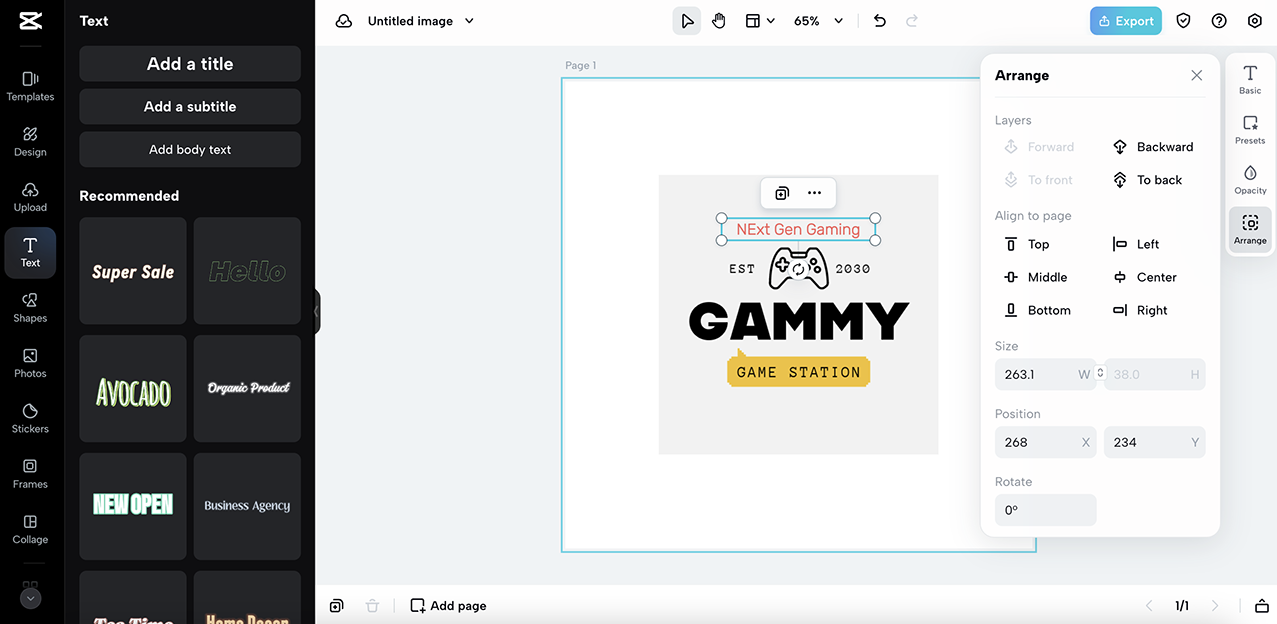The image size is (1277, 624).
Task: Open the help question mark icon
Action: [x=1219, y=21]
